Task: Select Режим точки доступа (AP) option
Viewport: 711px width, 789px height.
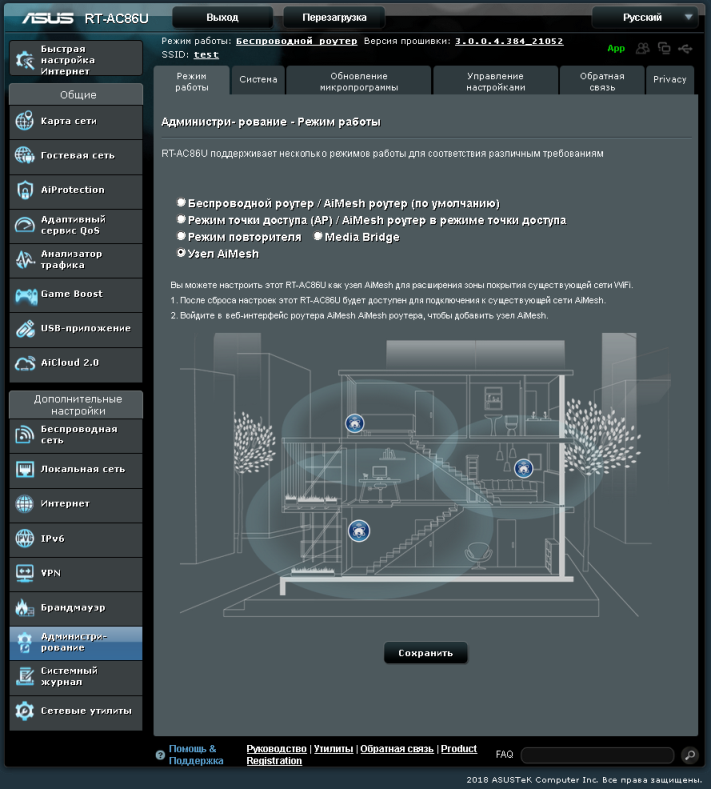Action: pos(181,219)
